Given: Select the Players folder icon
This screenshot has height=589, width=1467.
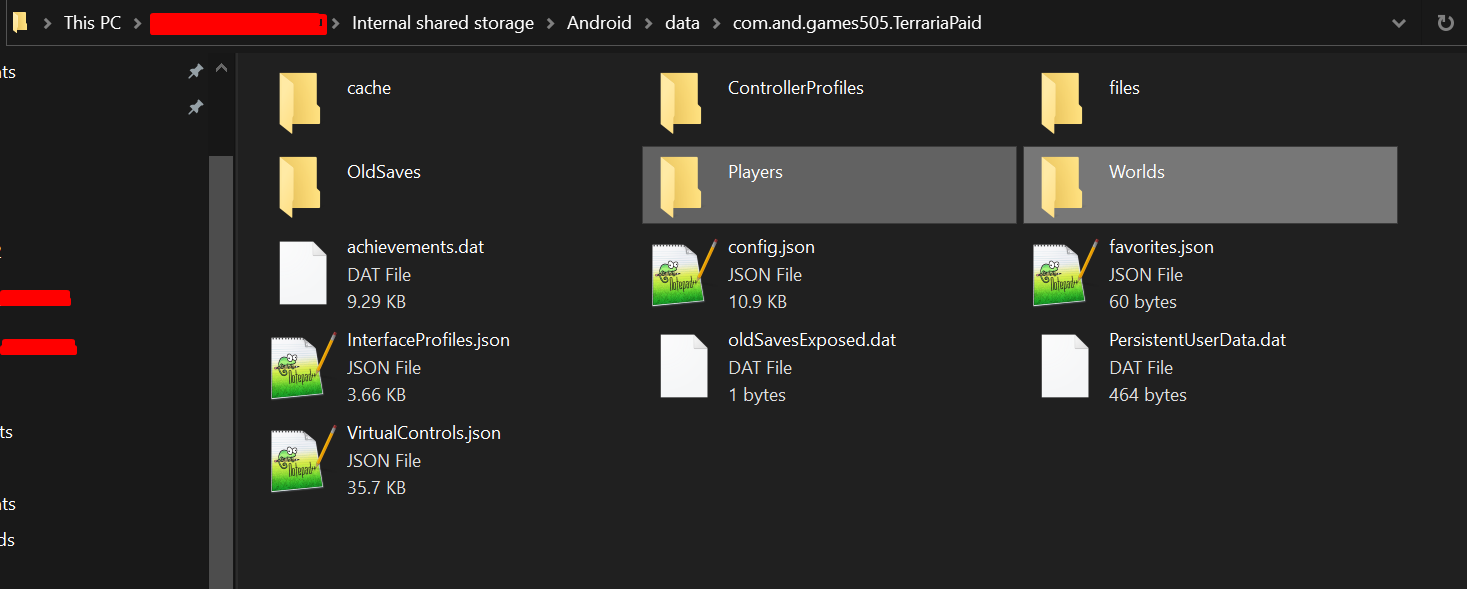Looking at the screenshot, I should pos(680,186).
